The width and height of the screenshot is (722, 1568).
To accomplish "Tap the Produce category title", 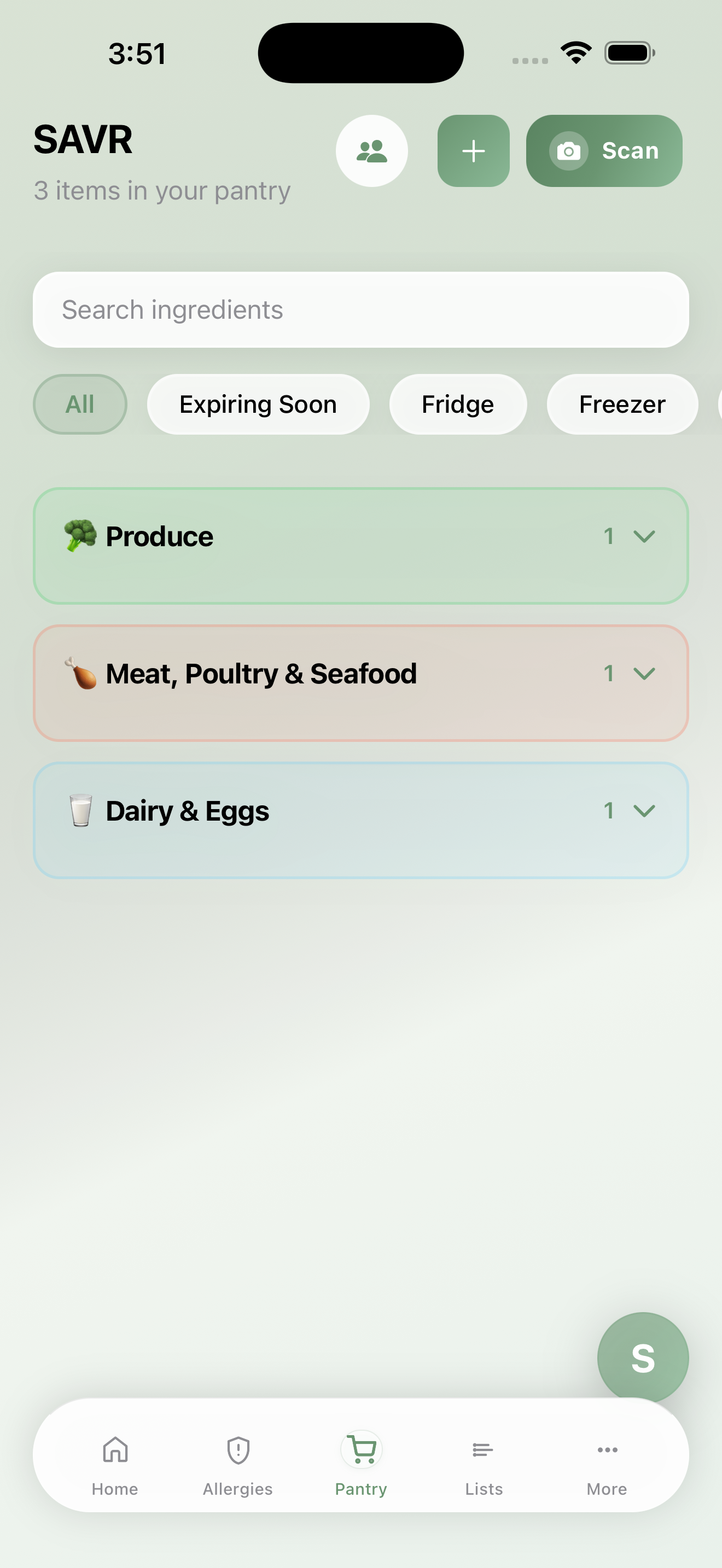I will pos(160,536).
